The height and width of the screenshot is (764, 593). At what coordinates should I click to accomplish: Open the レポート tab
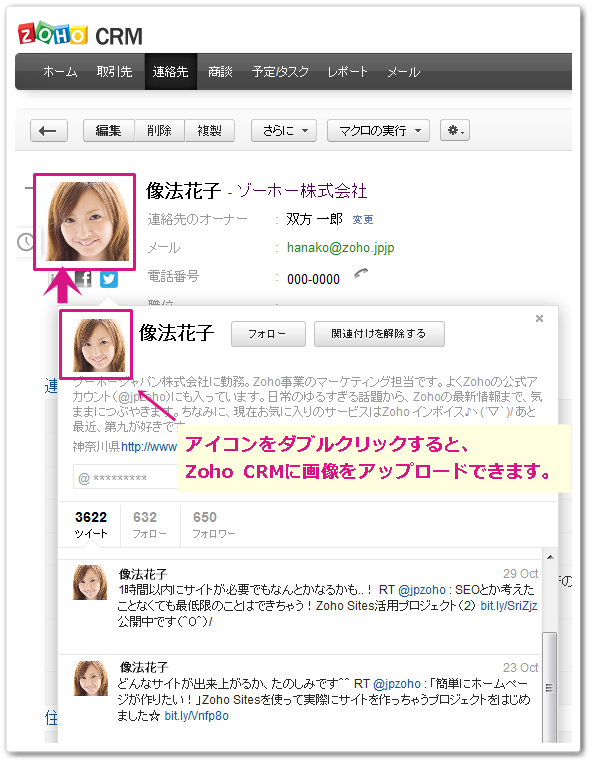(347, 72)
